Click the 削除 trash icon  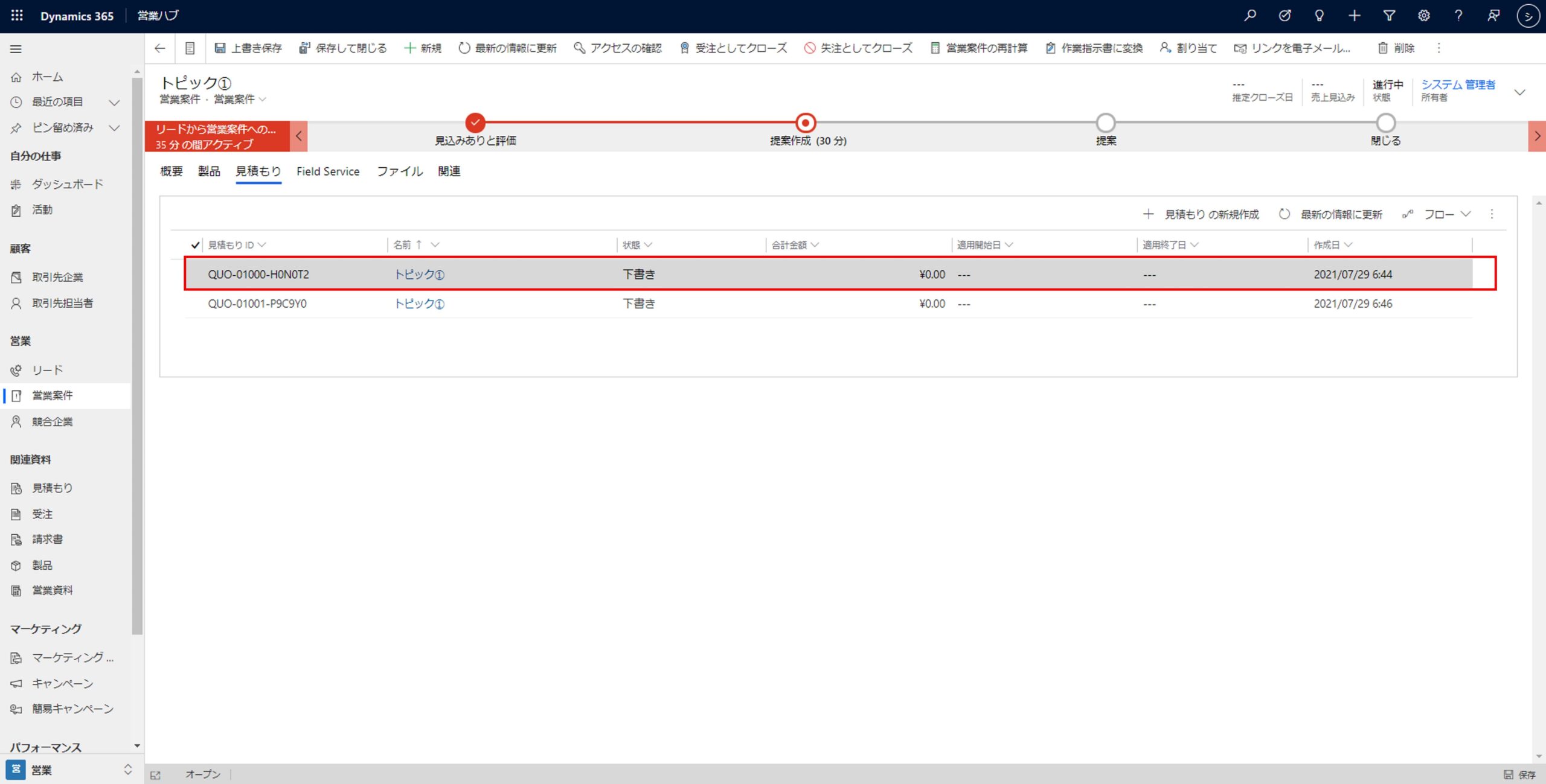tap(1382, 48)
